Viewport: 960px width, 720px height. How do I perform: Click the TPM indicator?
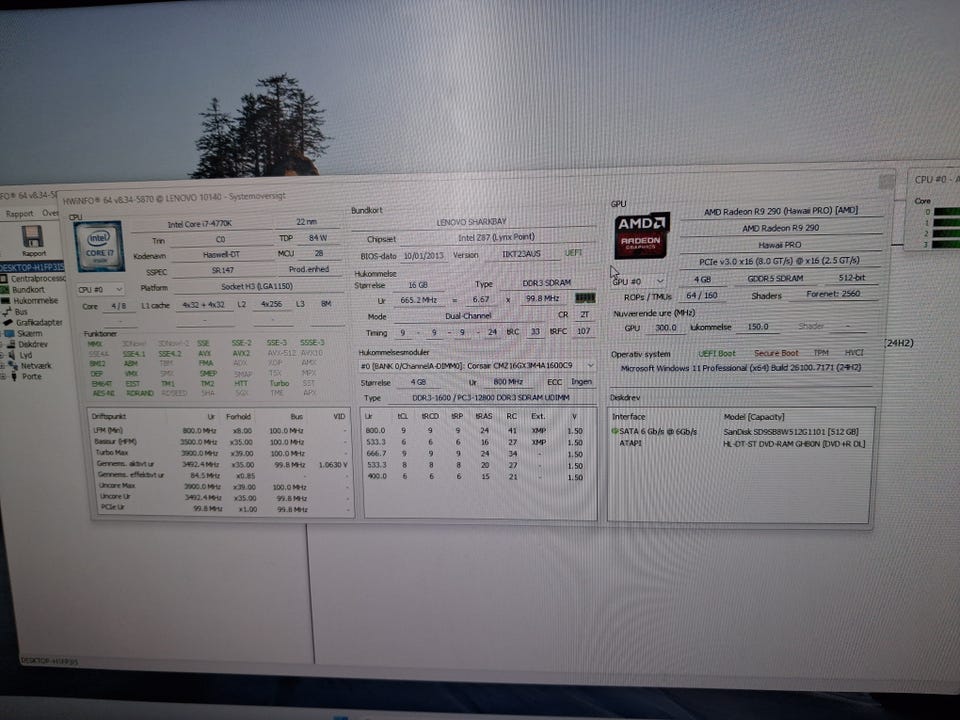pyautogui.click(x=821, y=353)
